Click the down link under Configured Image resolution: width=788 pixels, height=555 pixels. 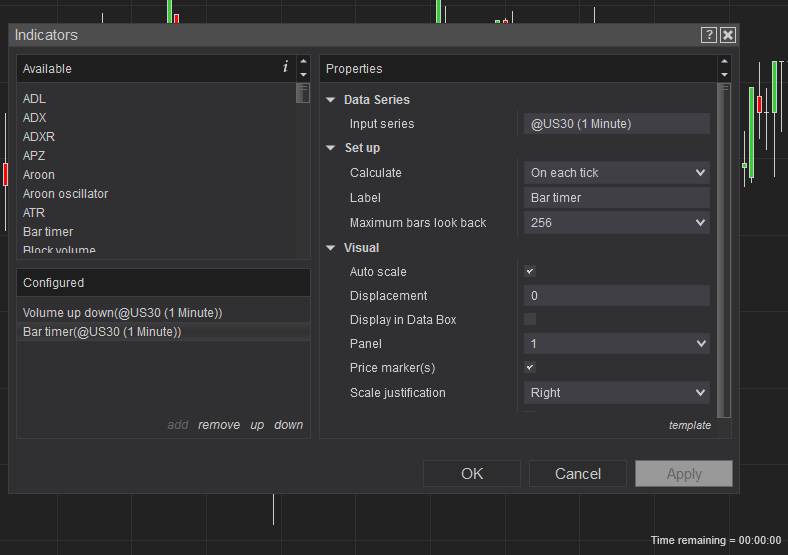(288, 425)
